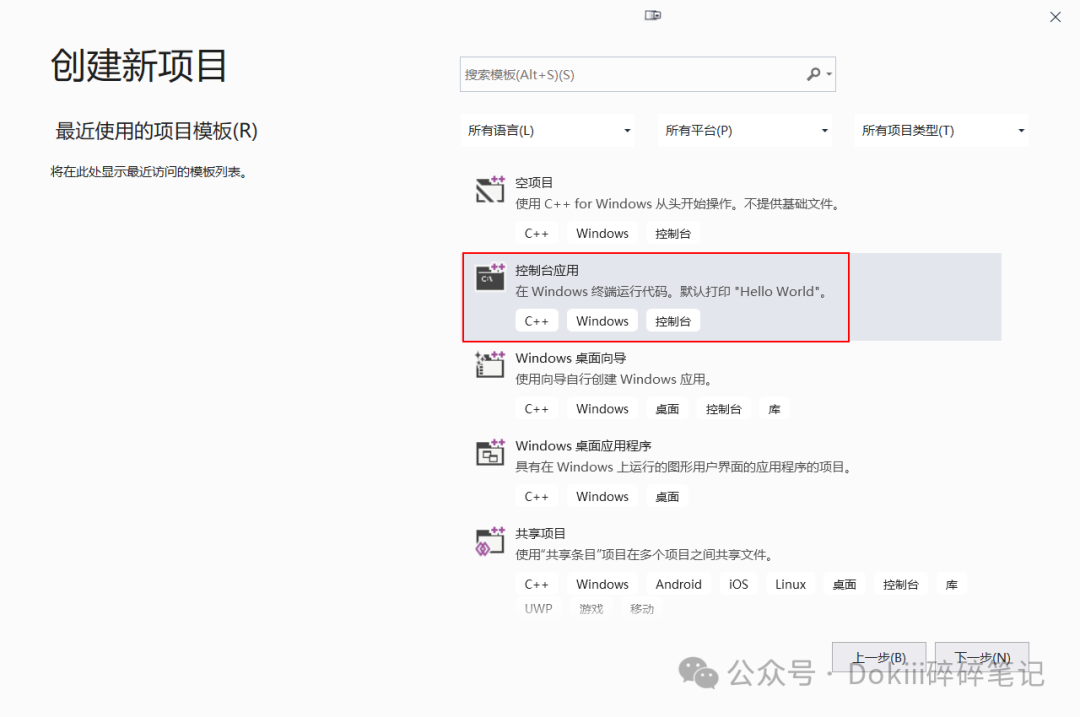Click the UWP tag under 共享项目
This screenshot has width=1080, height=717.
[538, 607]
